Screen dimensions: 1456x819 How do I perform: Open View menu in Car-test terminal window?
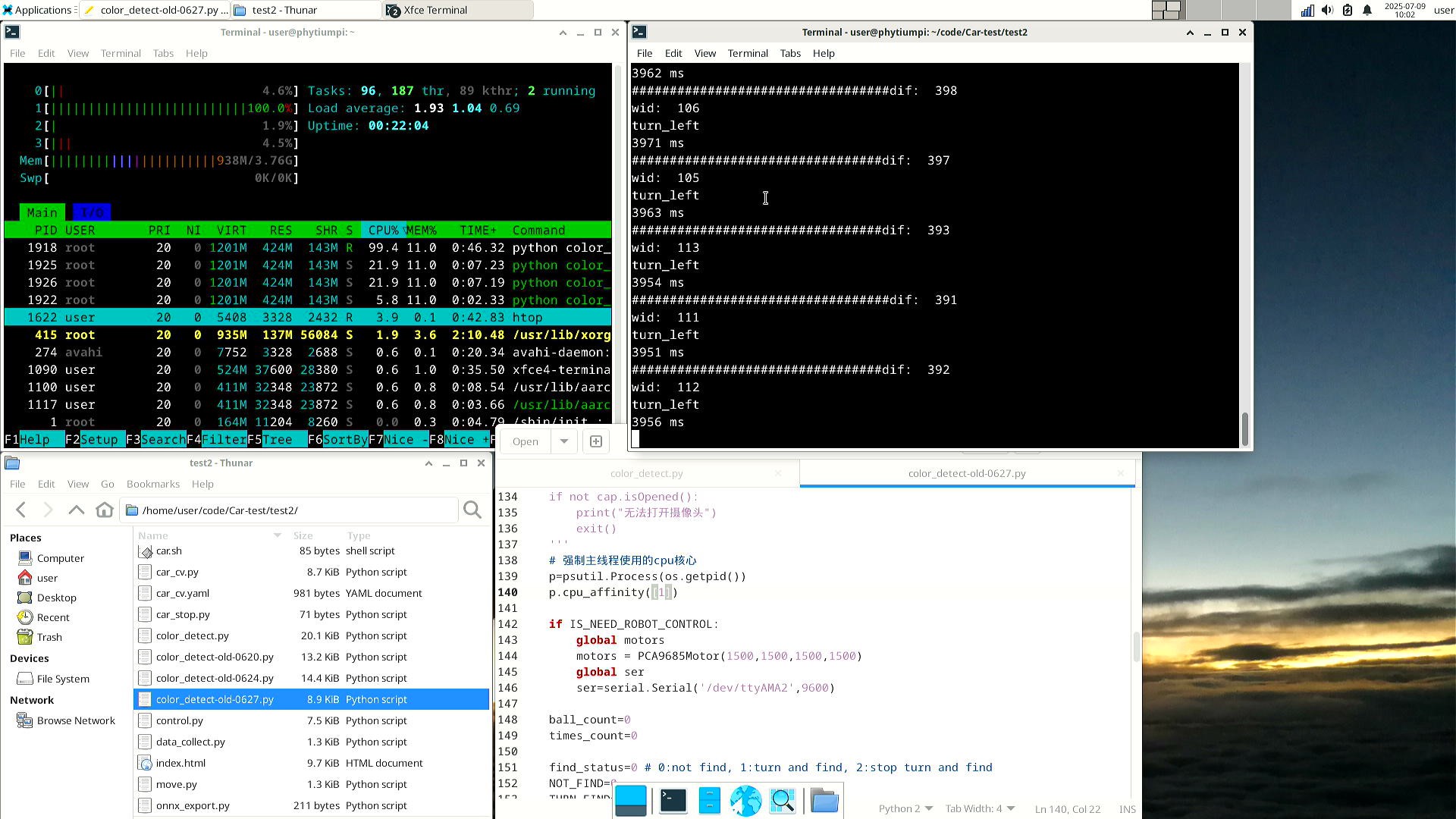pyautogui.click(x=704, y=53)
